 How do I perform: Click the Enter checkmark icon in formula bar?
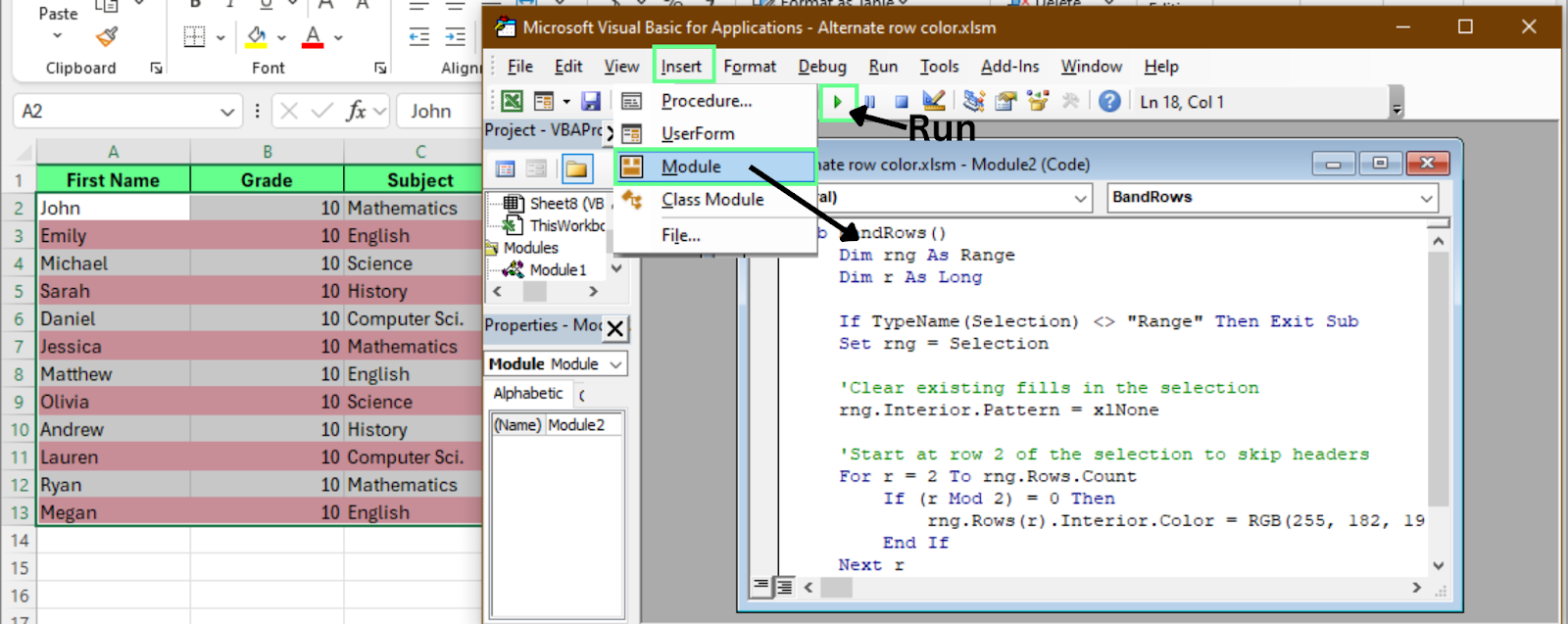click(x=322, y=111)
